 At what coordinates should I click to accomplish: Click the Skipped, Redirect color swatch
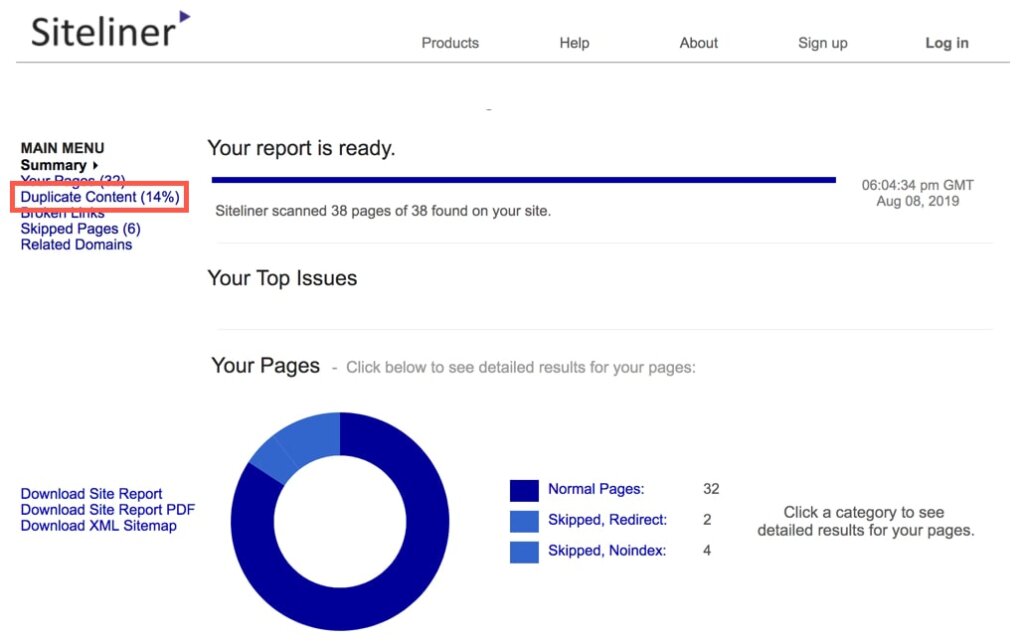pos(524,521)
